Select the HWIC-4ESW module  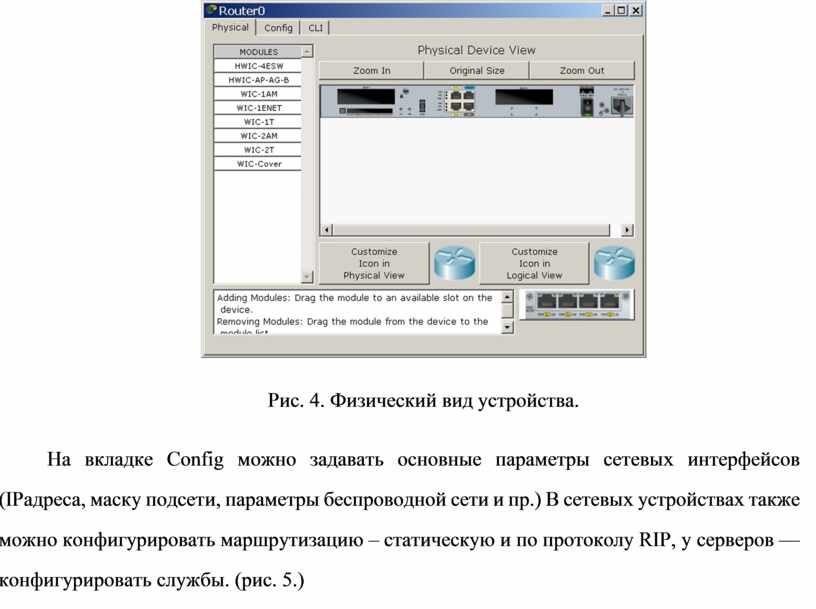tap(258, 65)
